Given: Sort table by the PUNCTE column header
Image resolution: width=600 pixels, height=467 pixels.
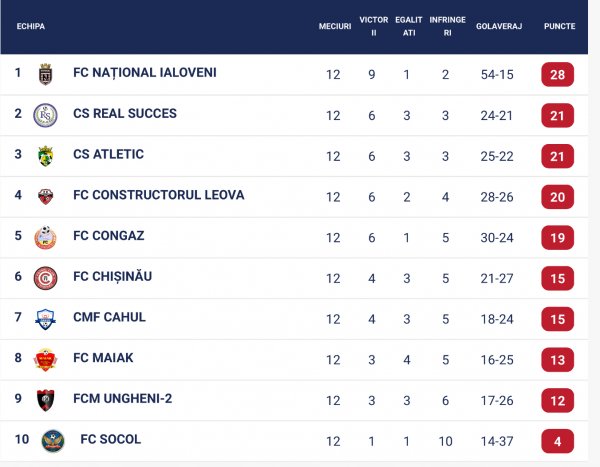Looking at the screenshot, I should coord(559,26).
